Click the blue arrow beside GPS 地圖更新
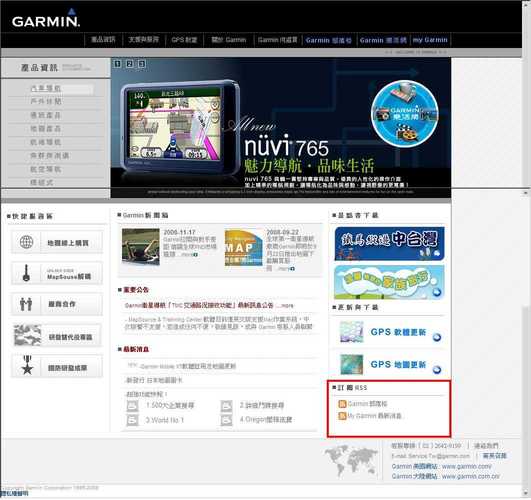Image resolution: width=531 pixels, height=500 pixels. click(437, 370)
